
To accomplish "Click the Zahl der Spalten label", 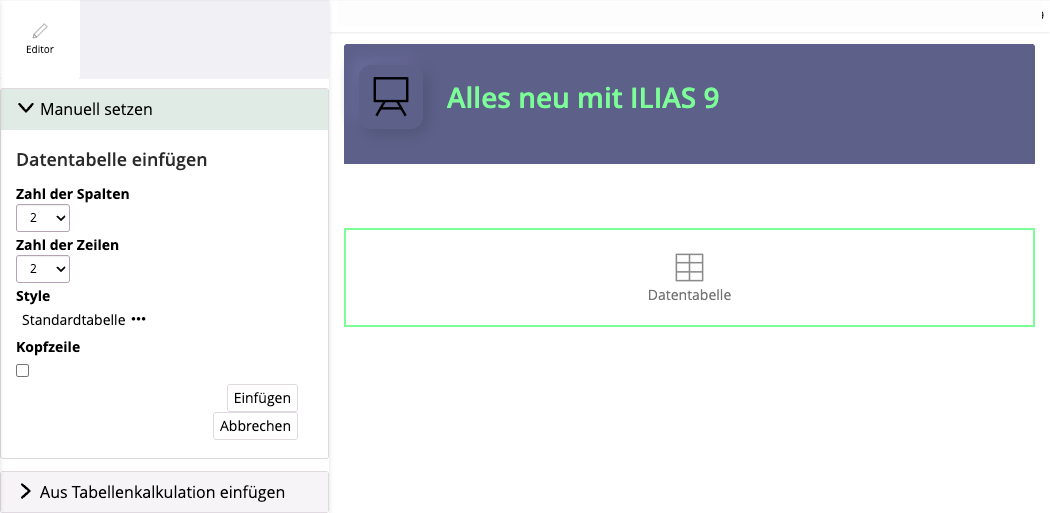I will [73, 194].
